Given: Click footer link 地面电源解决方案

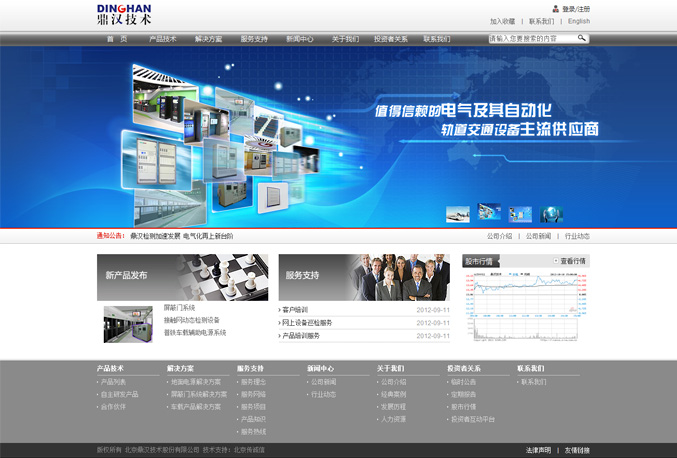Looking at the screenshot, I should pos(196,382).
